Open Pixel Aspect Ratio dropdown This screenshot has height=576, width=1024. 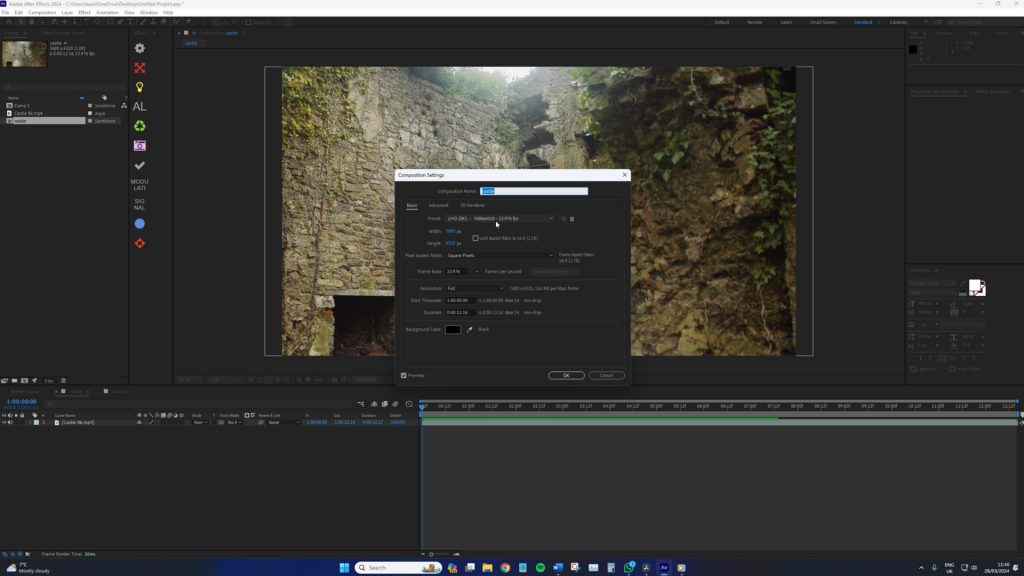click(x=500, y=255)
